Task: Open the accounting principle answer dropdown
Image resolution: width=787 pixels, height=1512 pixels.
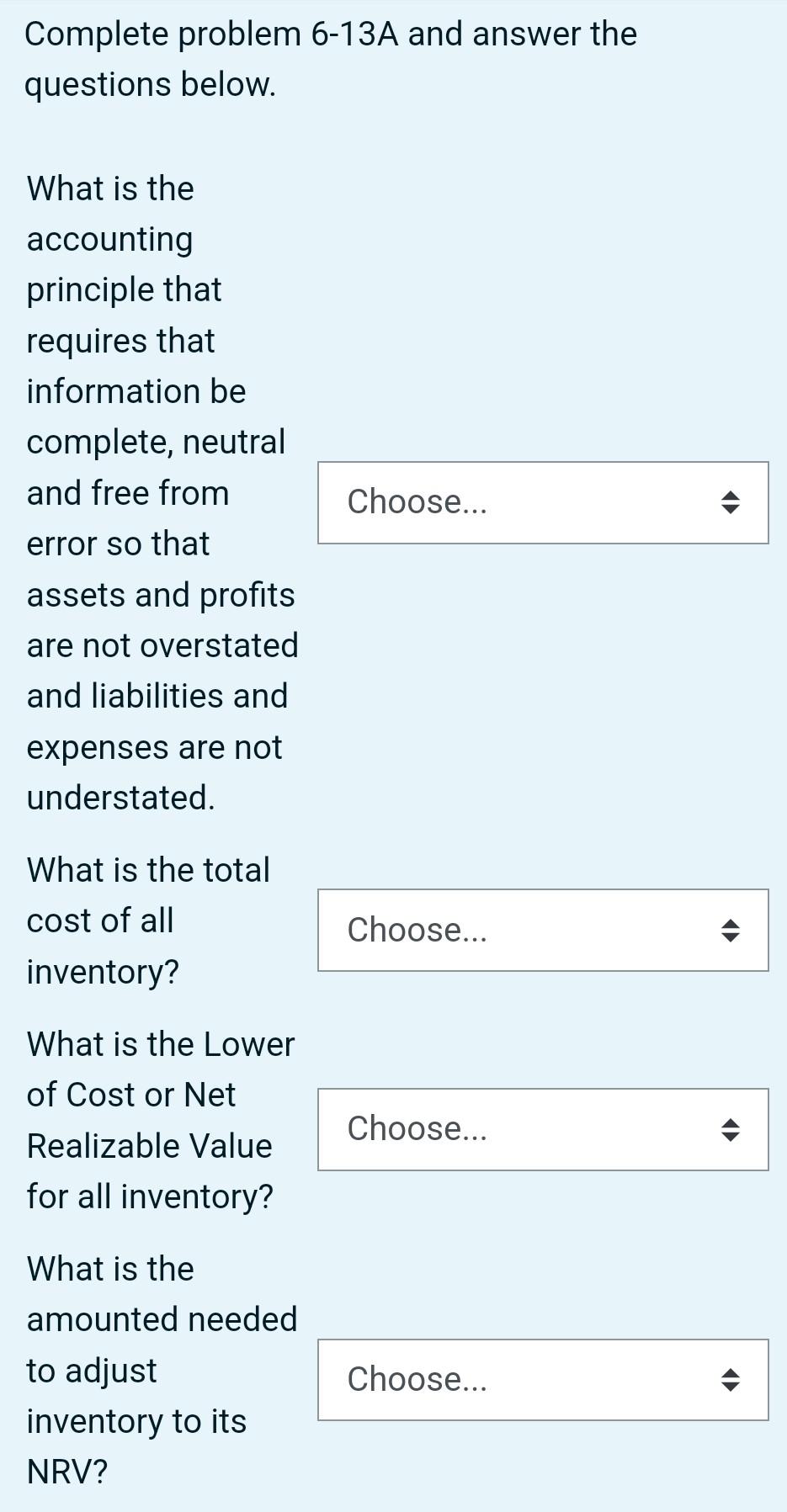Action: (543, 502)
